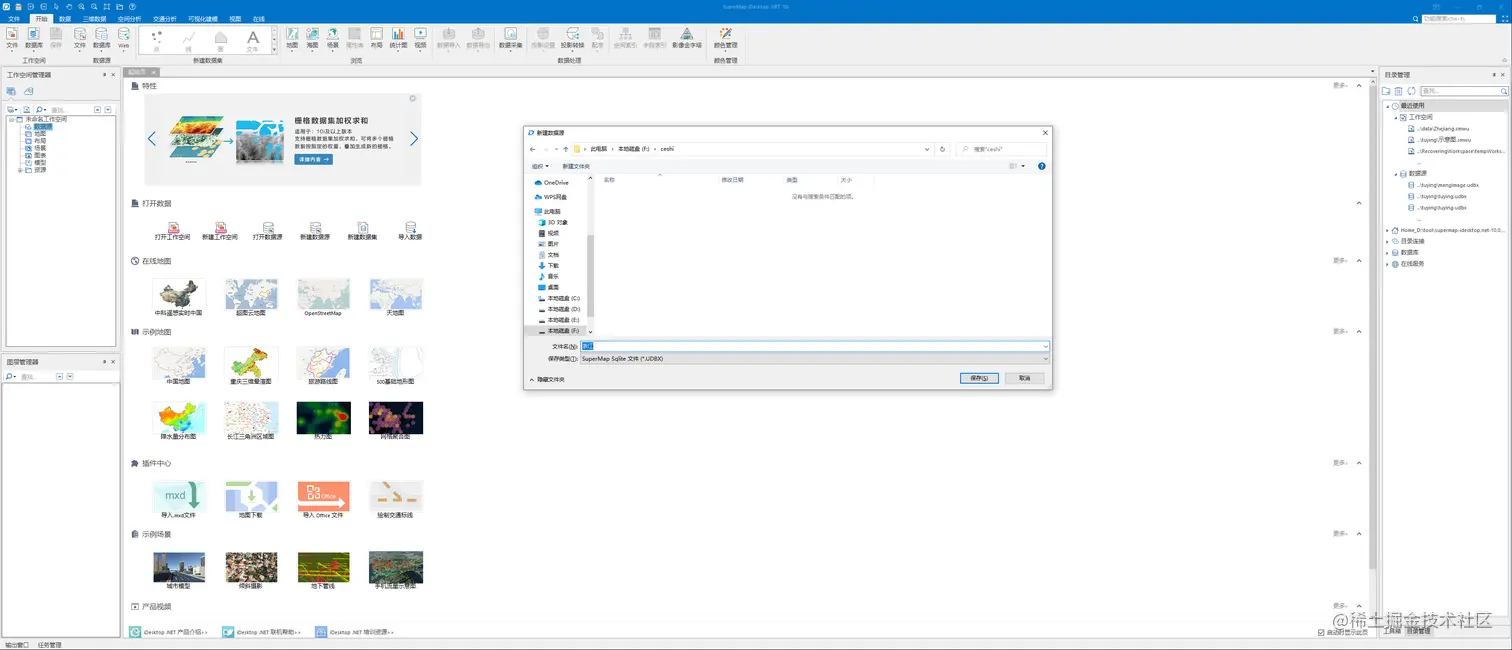Screen dimensions: 1512x650
Task: Switch to the 三维数据 ribbon tab
Action: coord(94,18)
